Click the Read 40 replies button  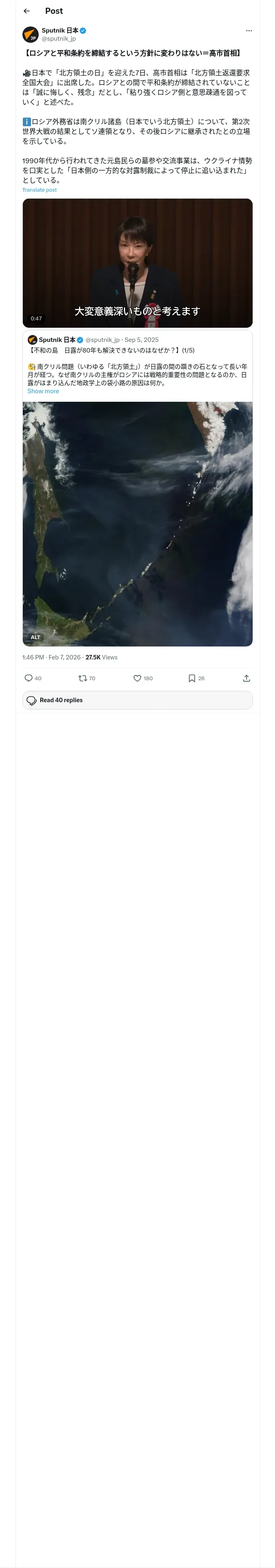click(x=137, y=700)
